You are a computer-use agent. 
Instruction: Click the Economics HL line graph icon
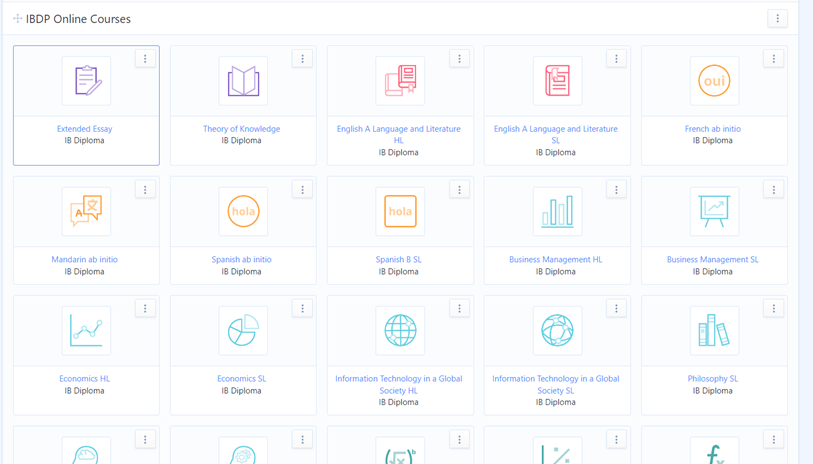tap(86, 331)
